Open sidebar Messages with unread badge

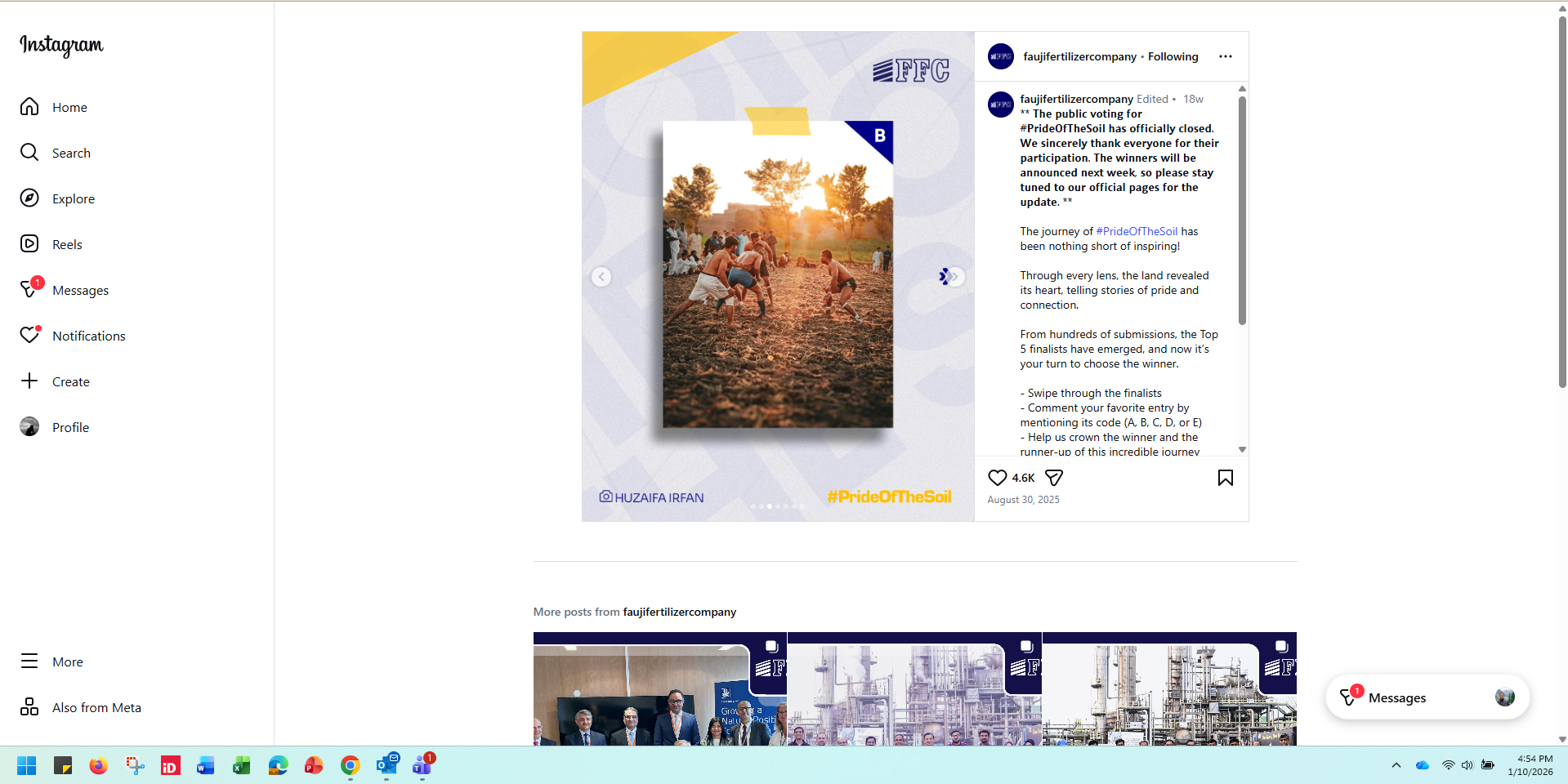[x=65, y=290]
